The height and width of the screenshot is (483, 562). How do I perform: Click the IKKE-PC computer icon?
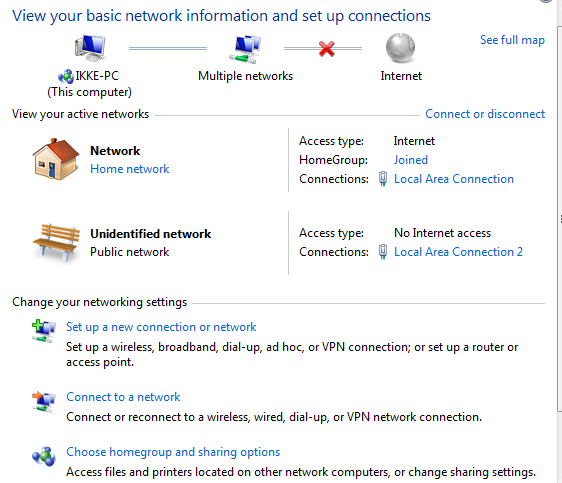[x=90, y=48]
